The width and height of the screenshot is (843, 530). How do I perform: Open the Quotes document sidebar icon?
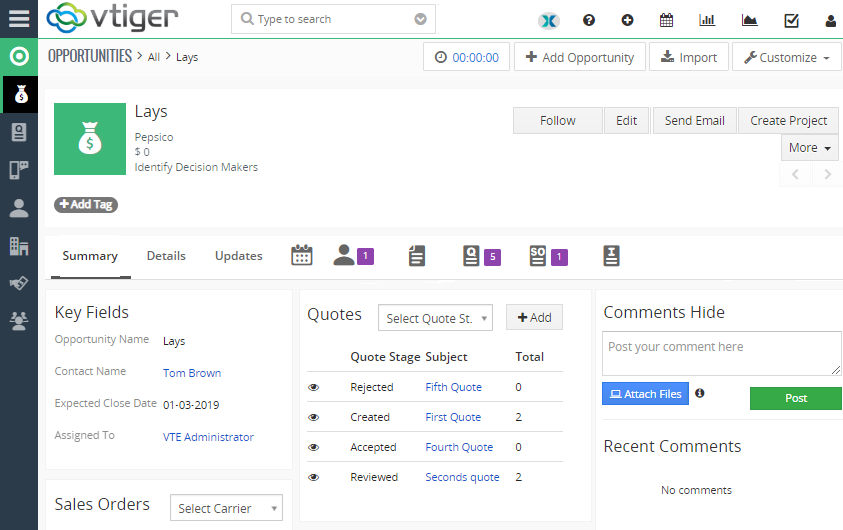click(x=19, y=132)
